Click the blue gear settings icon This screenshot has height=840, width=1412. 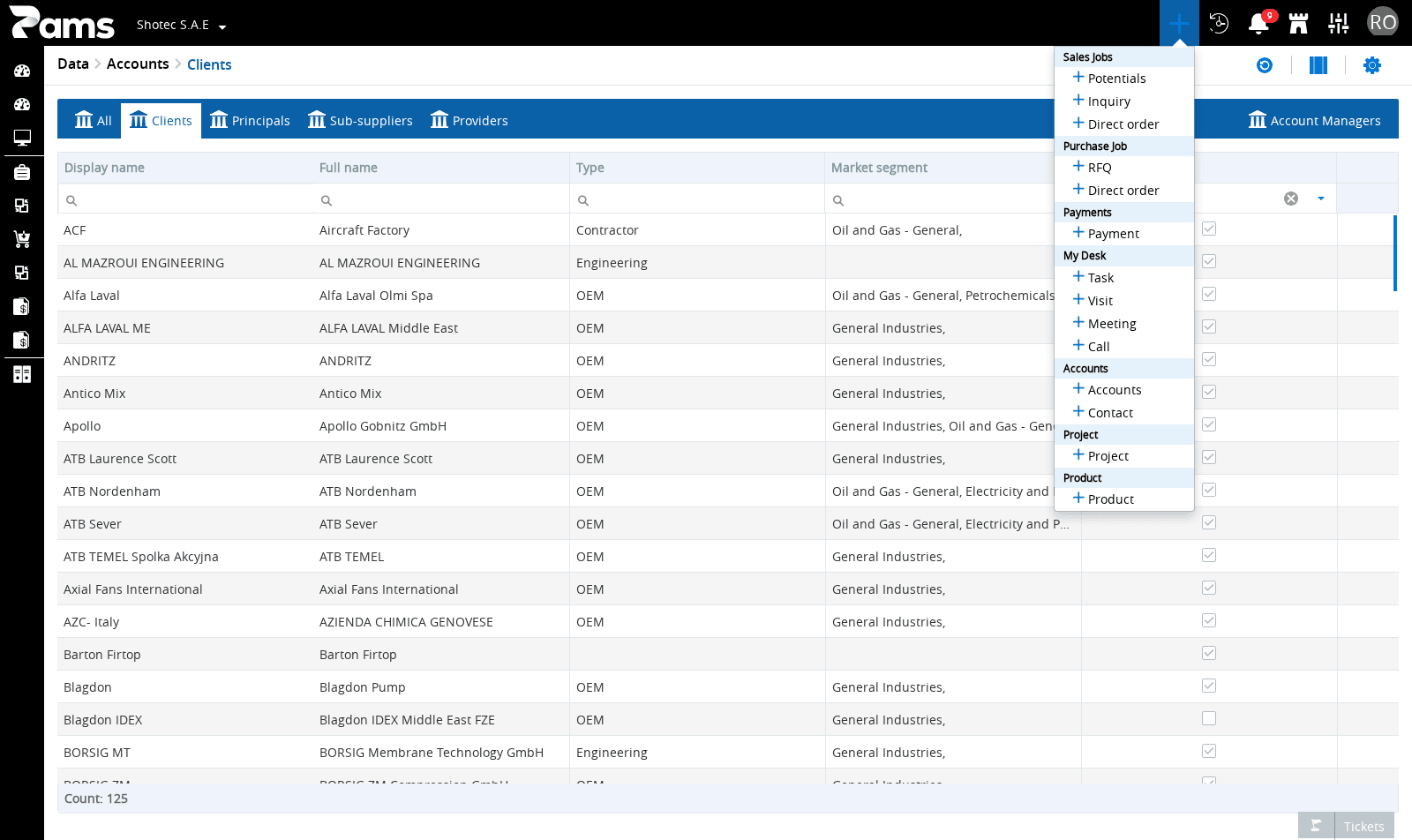[x=1372, y=65]
